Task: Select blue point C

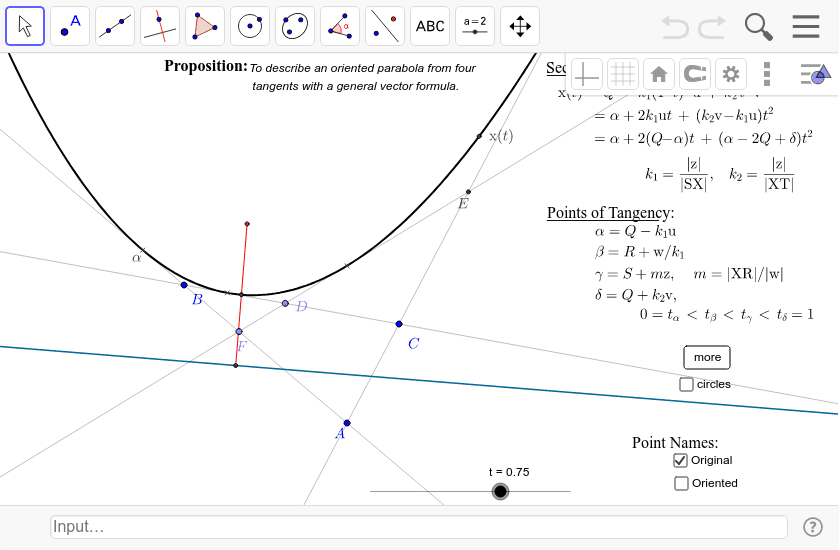Action: (399, 324)
